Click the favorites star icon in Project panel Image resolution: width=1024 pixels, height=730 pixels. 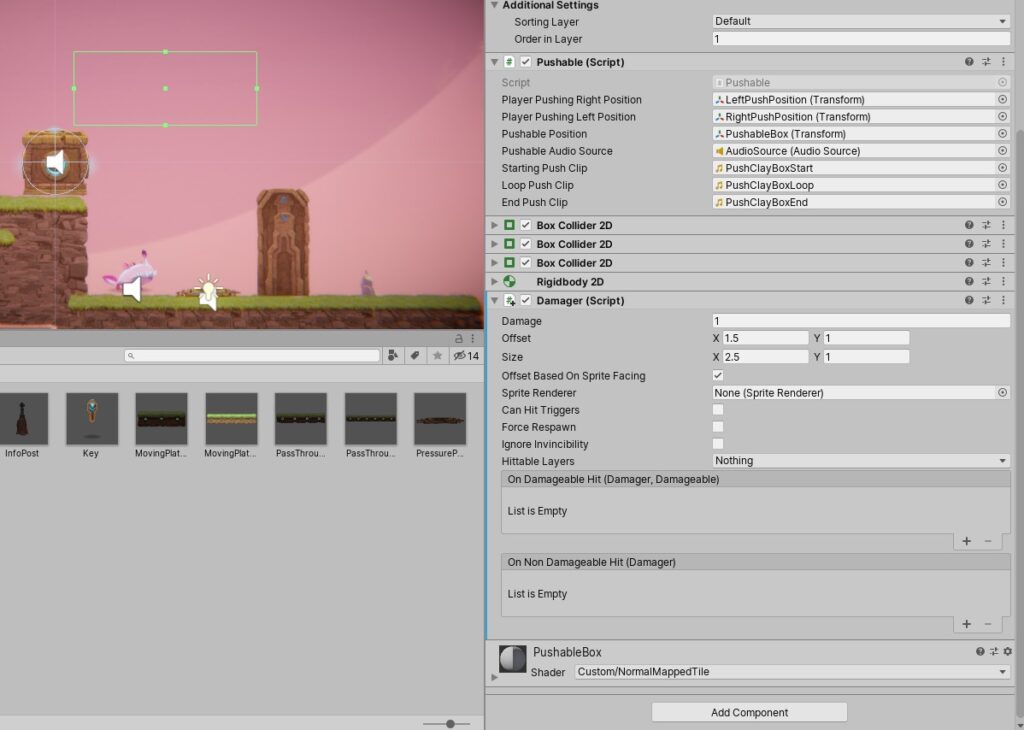437,356
